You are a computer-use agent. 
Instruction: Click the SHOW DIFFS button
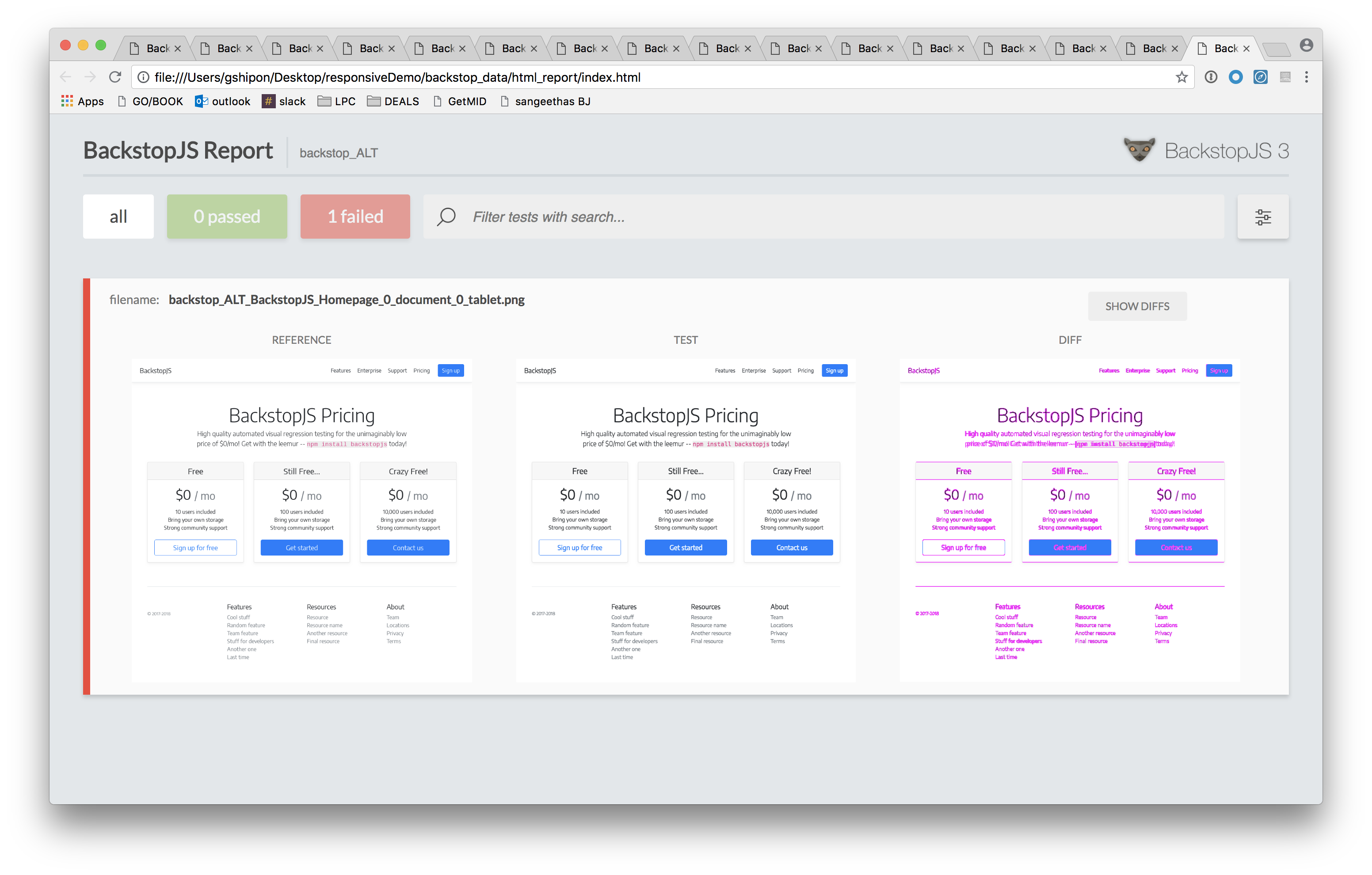(x=1137, y=307)
